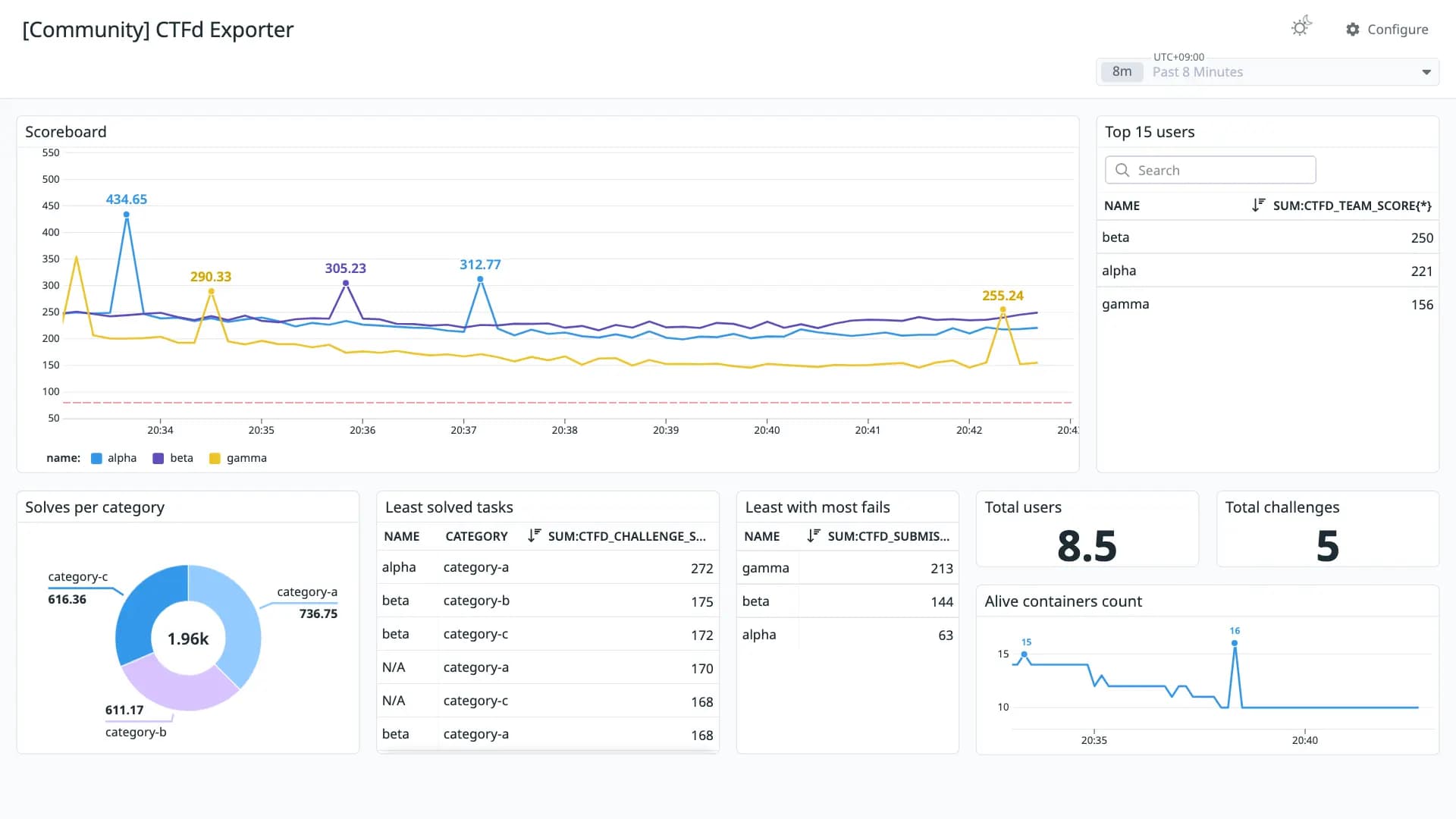This screenshot has height=819, width=1456.
Task: Click the Configure gear icon
Action: [1353, 30]
